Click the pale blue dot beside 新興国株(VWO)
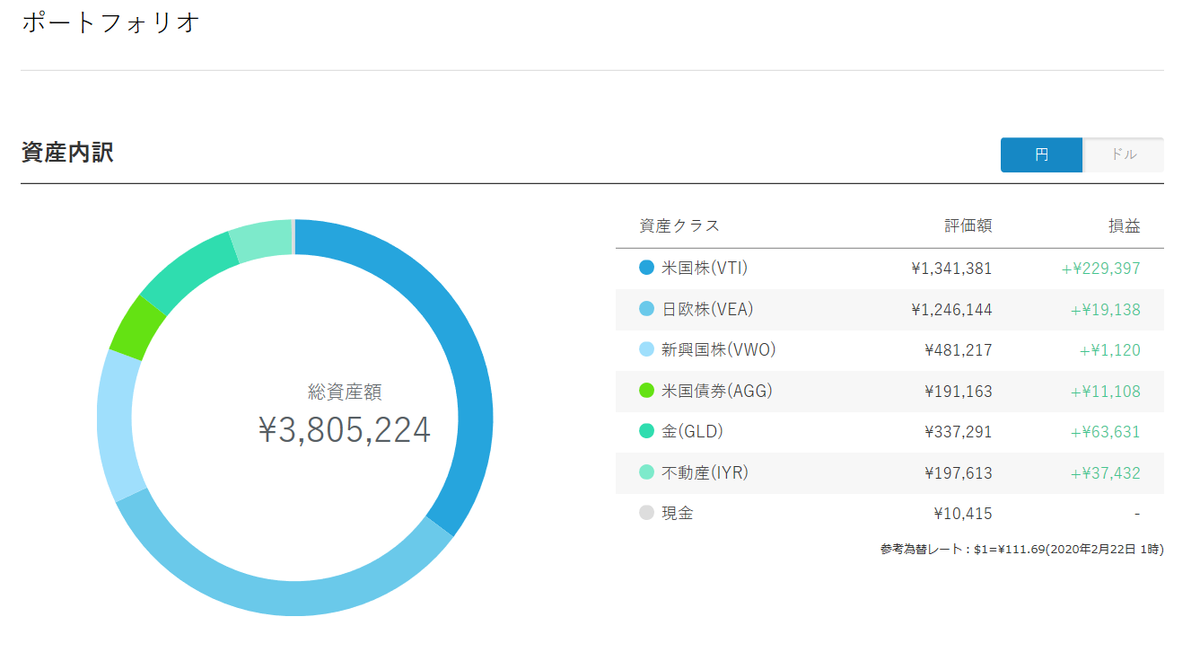Screen dimensions: 1200x661 [x=647, y=350]
